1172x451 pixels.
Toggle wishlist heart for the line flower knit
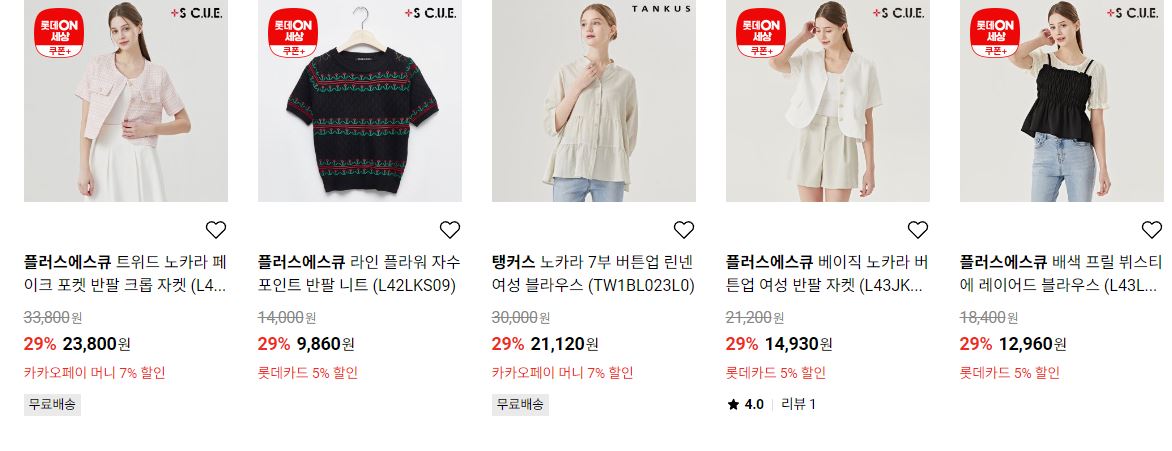coord(450,230)
